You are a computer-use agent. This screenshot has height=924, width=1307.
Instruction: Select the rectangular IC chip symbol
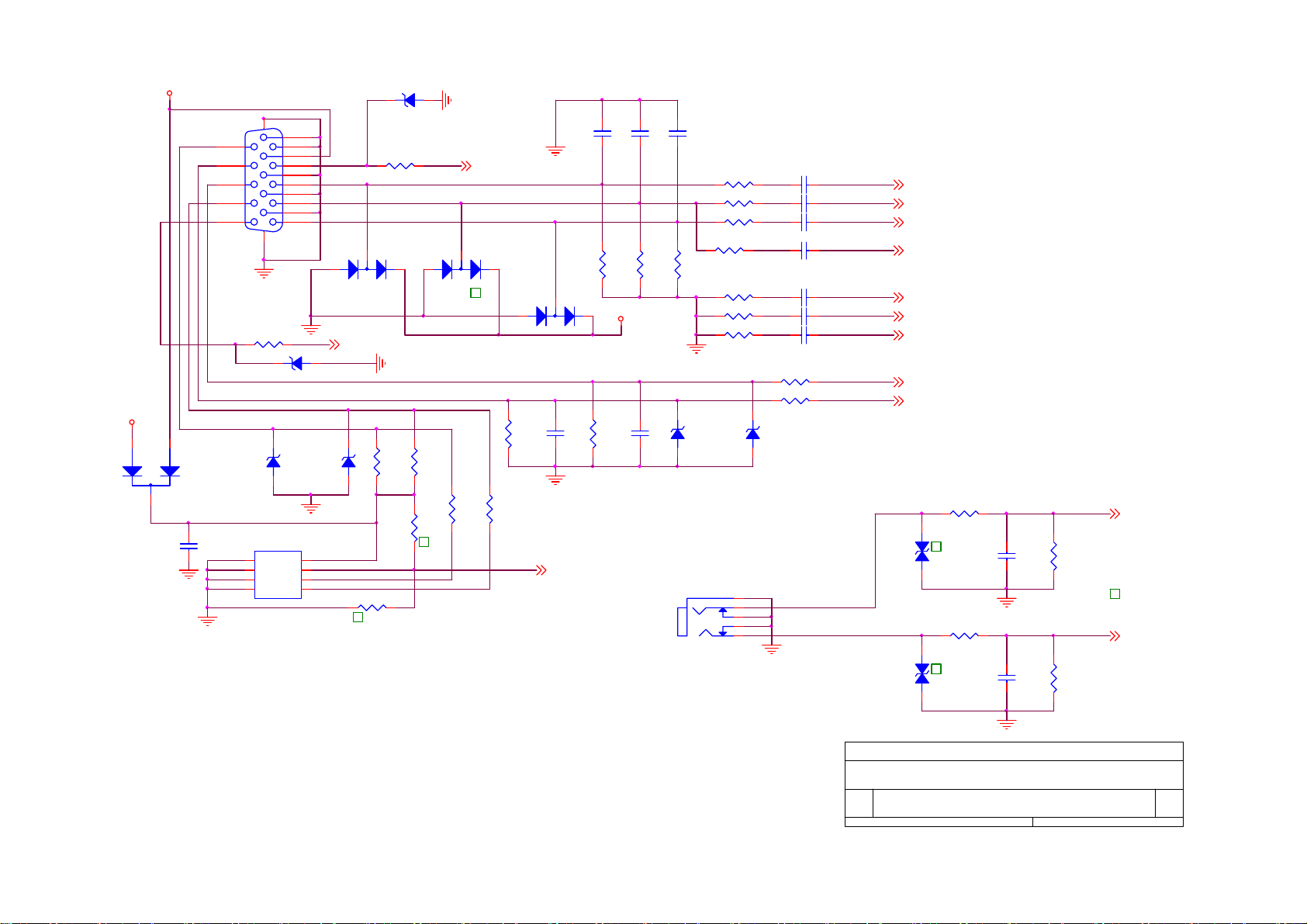point(278,575)
